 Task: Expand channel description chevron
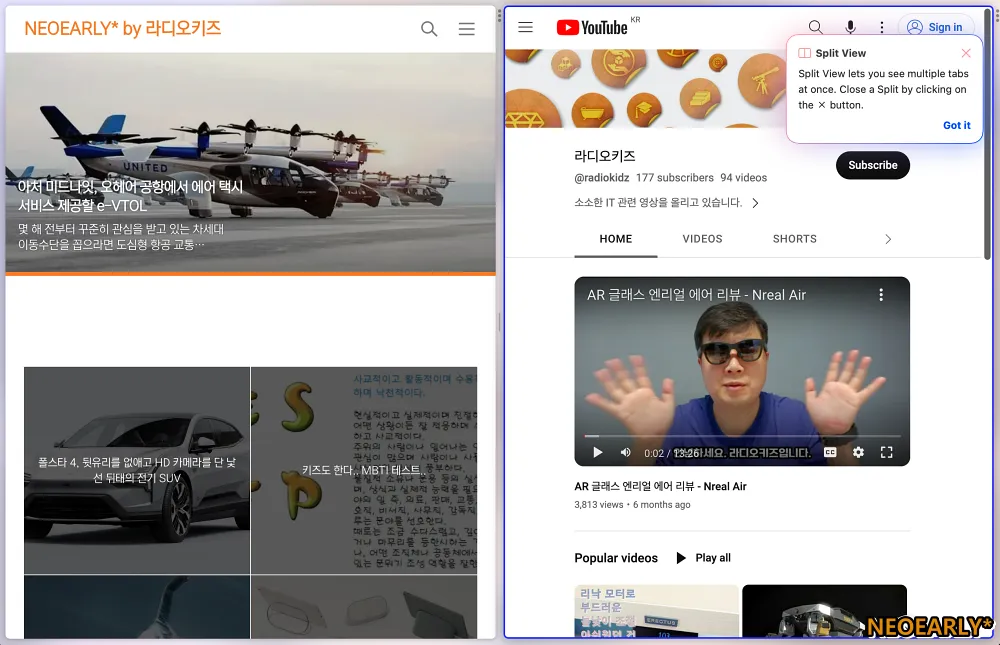(x=756, y=203)
